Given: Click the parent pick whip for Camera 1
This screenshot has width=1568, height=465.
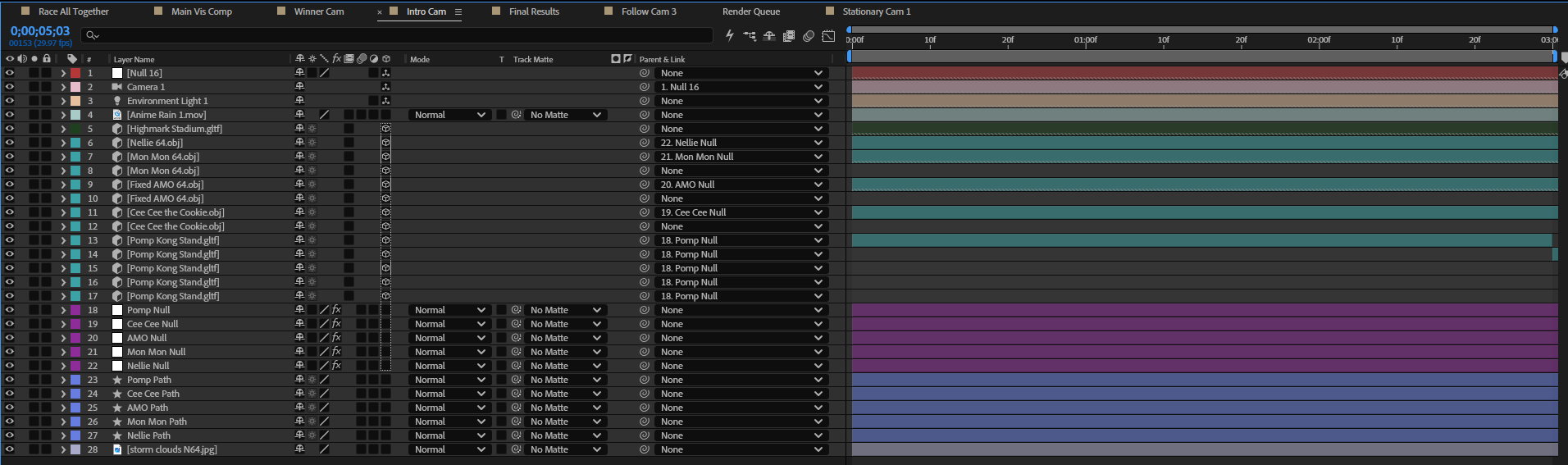Looking at the screenshot, I should pyautogui.click(x=645, y=87).
